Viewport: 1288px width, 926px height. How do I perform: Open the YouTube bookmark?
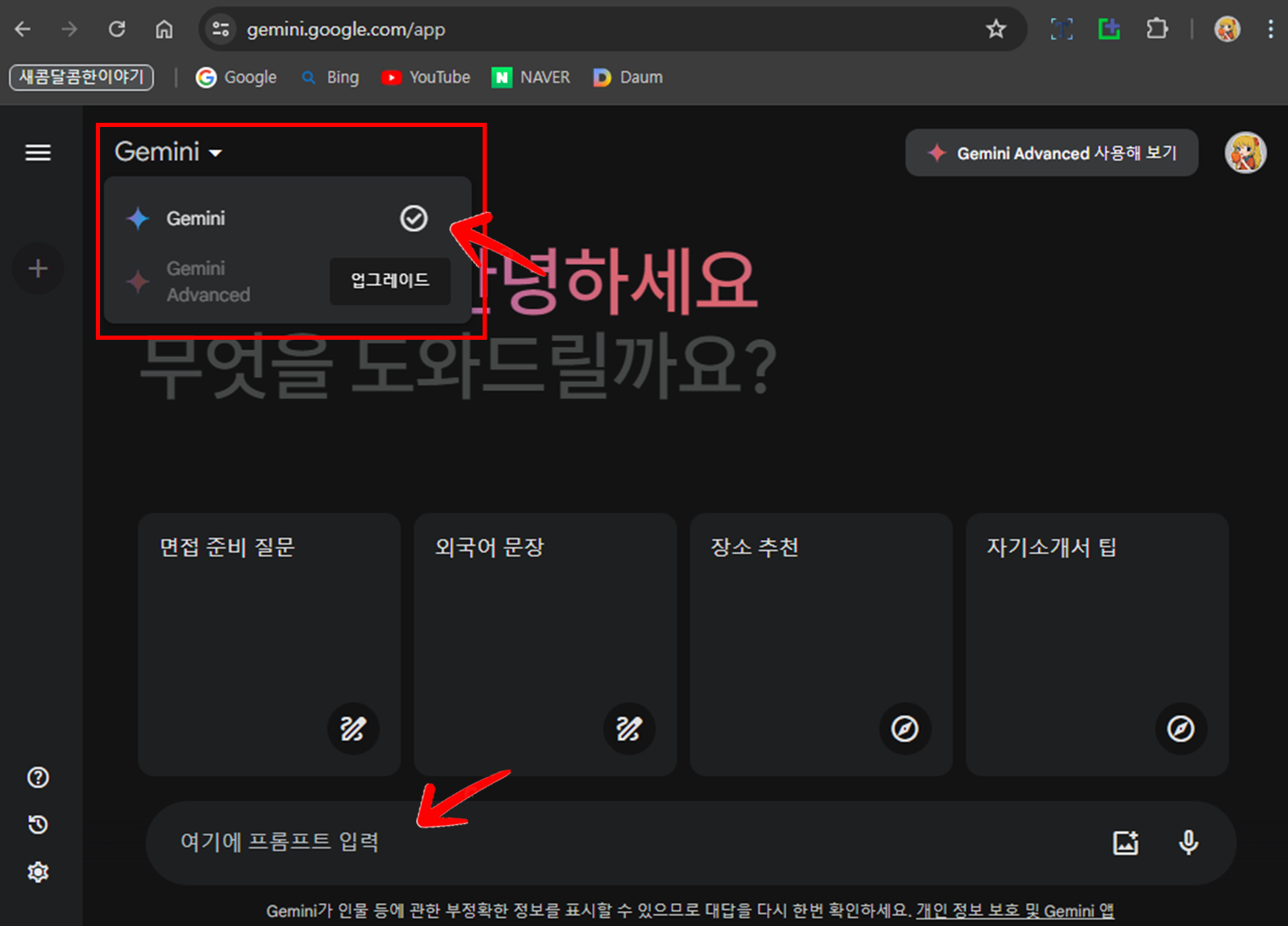(x=425, y=77)
